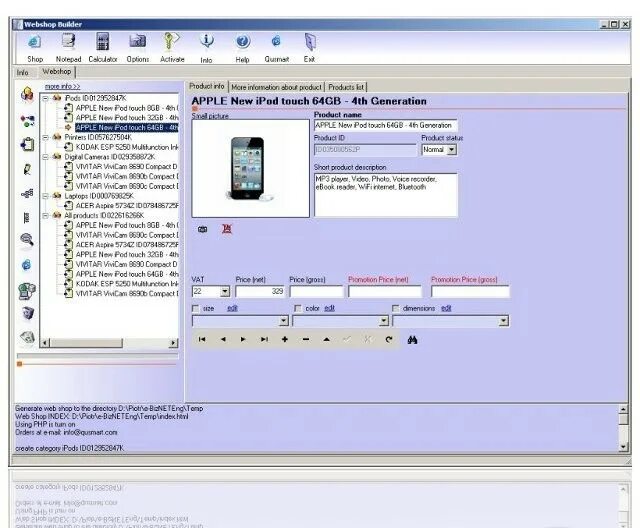Image resolution: width=640 pixels, height=528 pixels.
Task: Collapse the Digital Cameras category node
Action: (x=46, y=157)
